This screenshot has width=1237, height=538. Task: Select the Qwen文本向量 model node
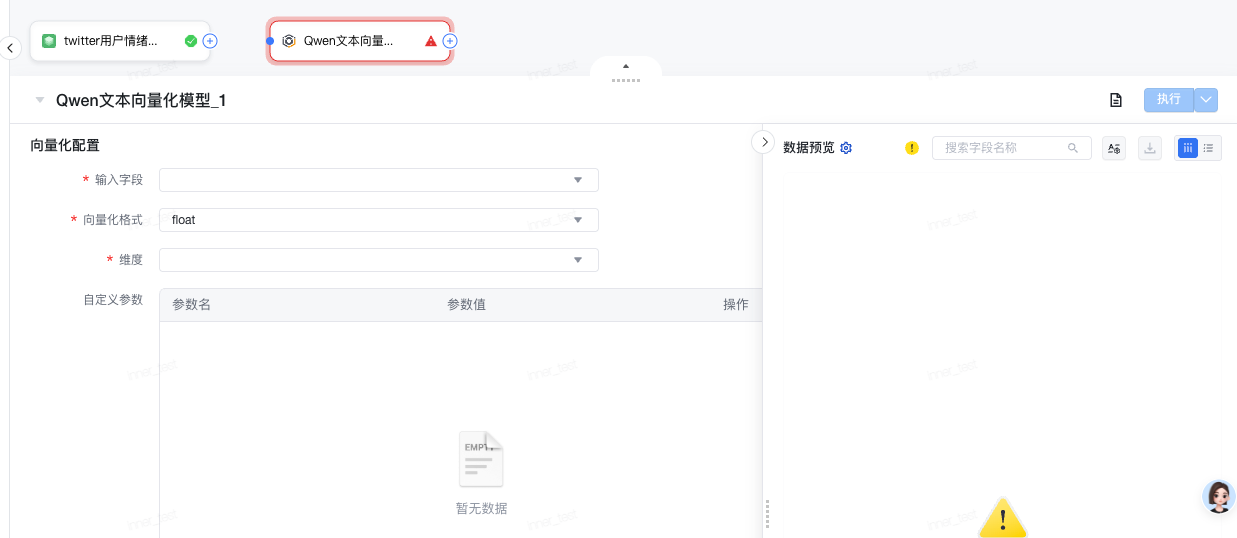(360, 41)
